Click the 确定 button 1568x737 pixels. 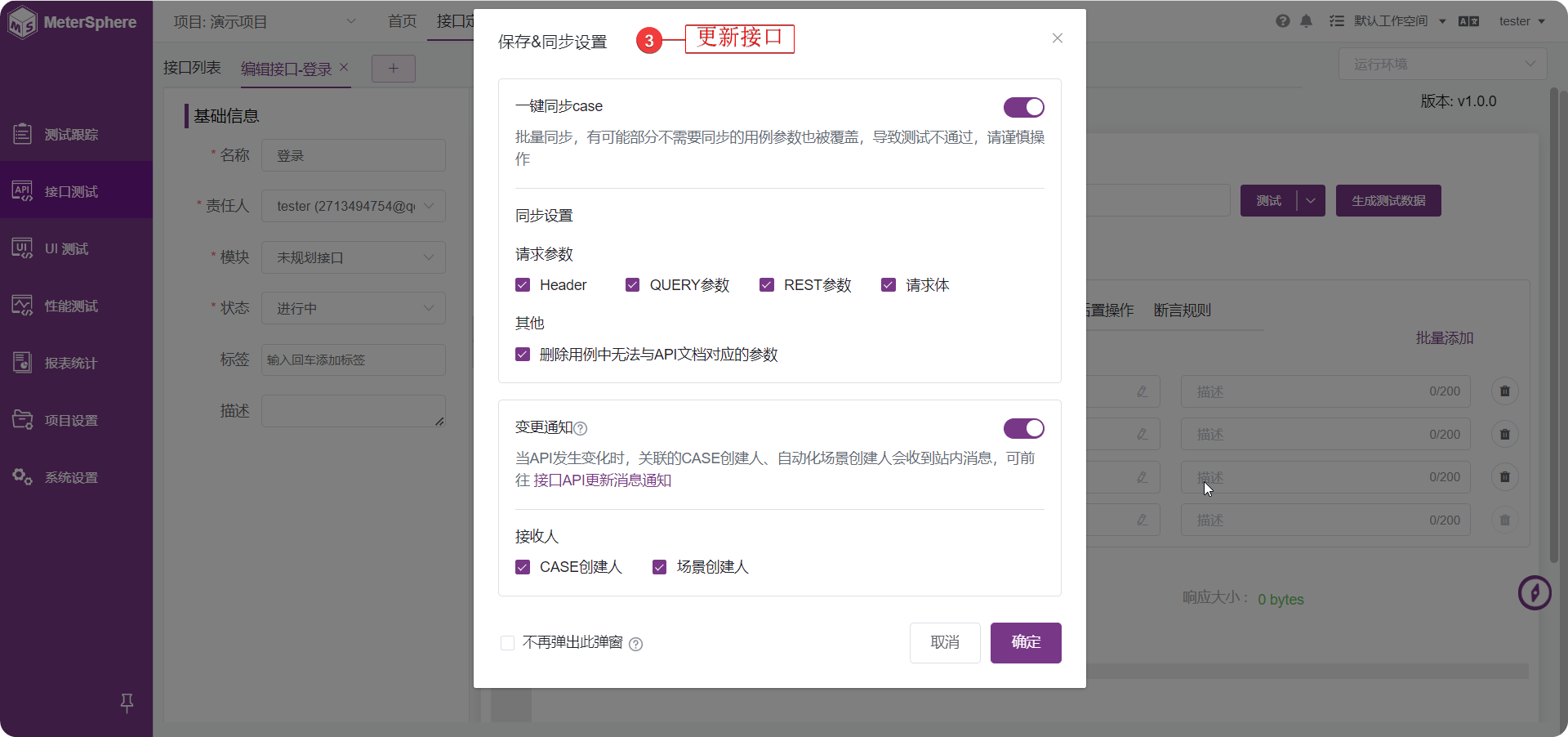[1026, 643]
